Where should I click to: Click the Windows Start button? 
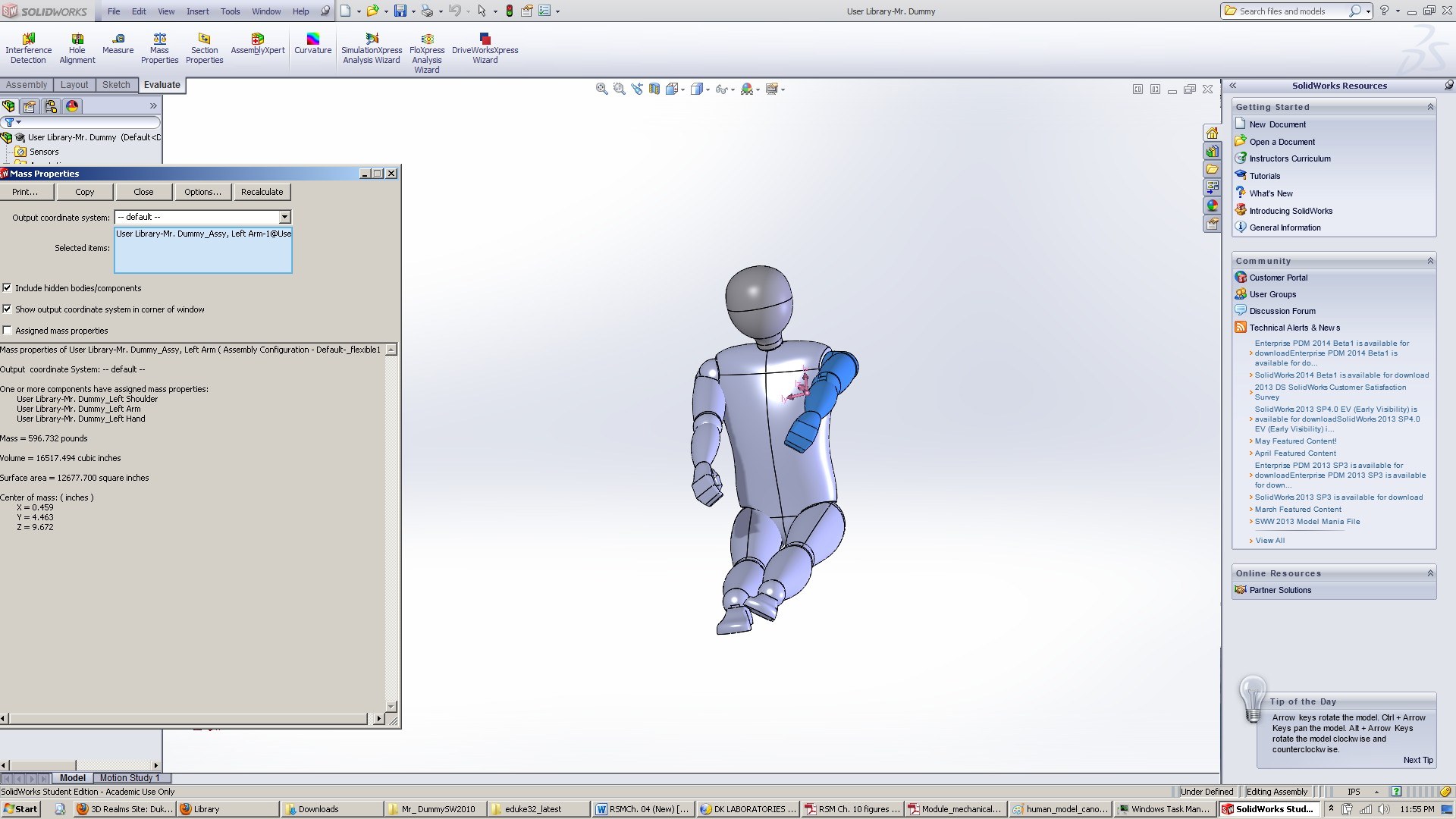coord(20,809)
